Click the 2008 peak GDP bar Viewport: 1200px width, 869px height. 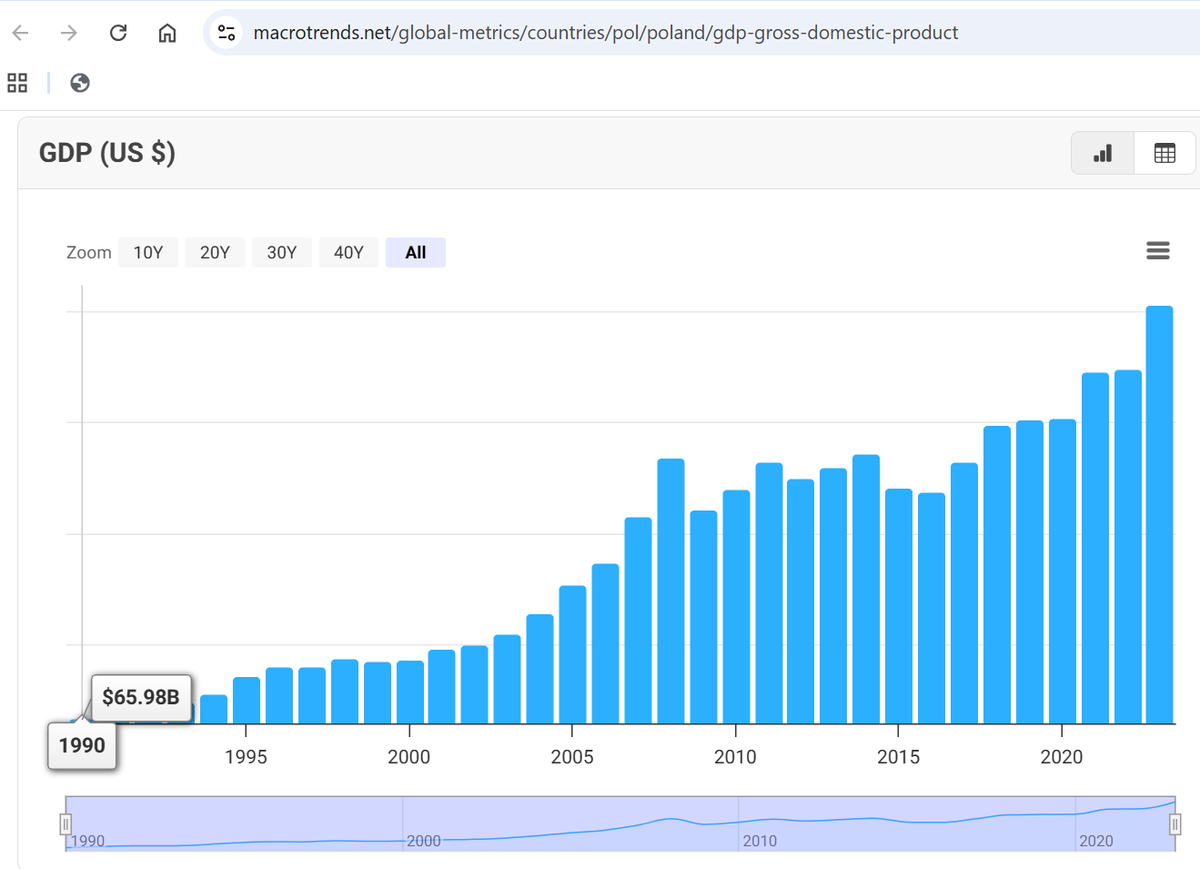(x=671, y=591)
